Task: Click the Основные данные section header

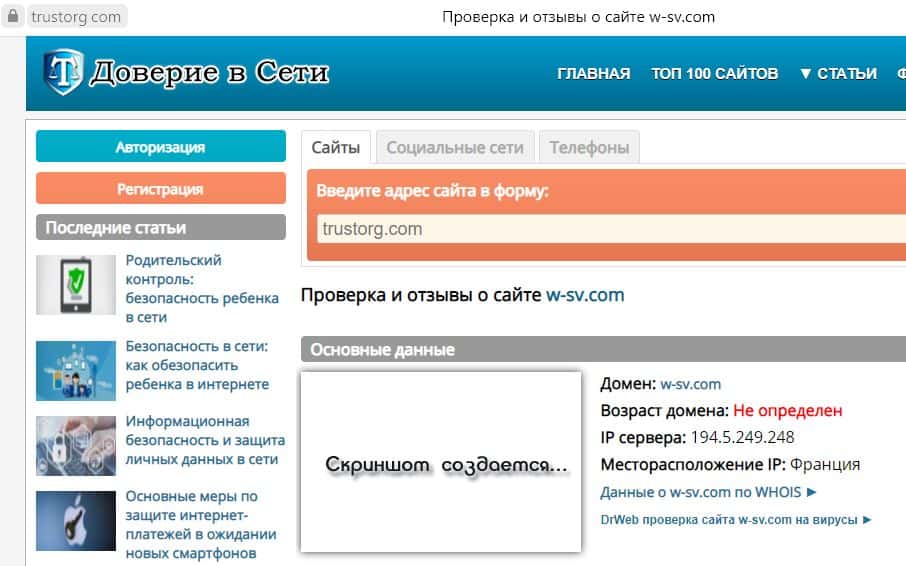Action: point(603,349)
